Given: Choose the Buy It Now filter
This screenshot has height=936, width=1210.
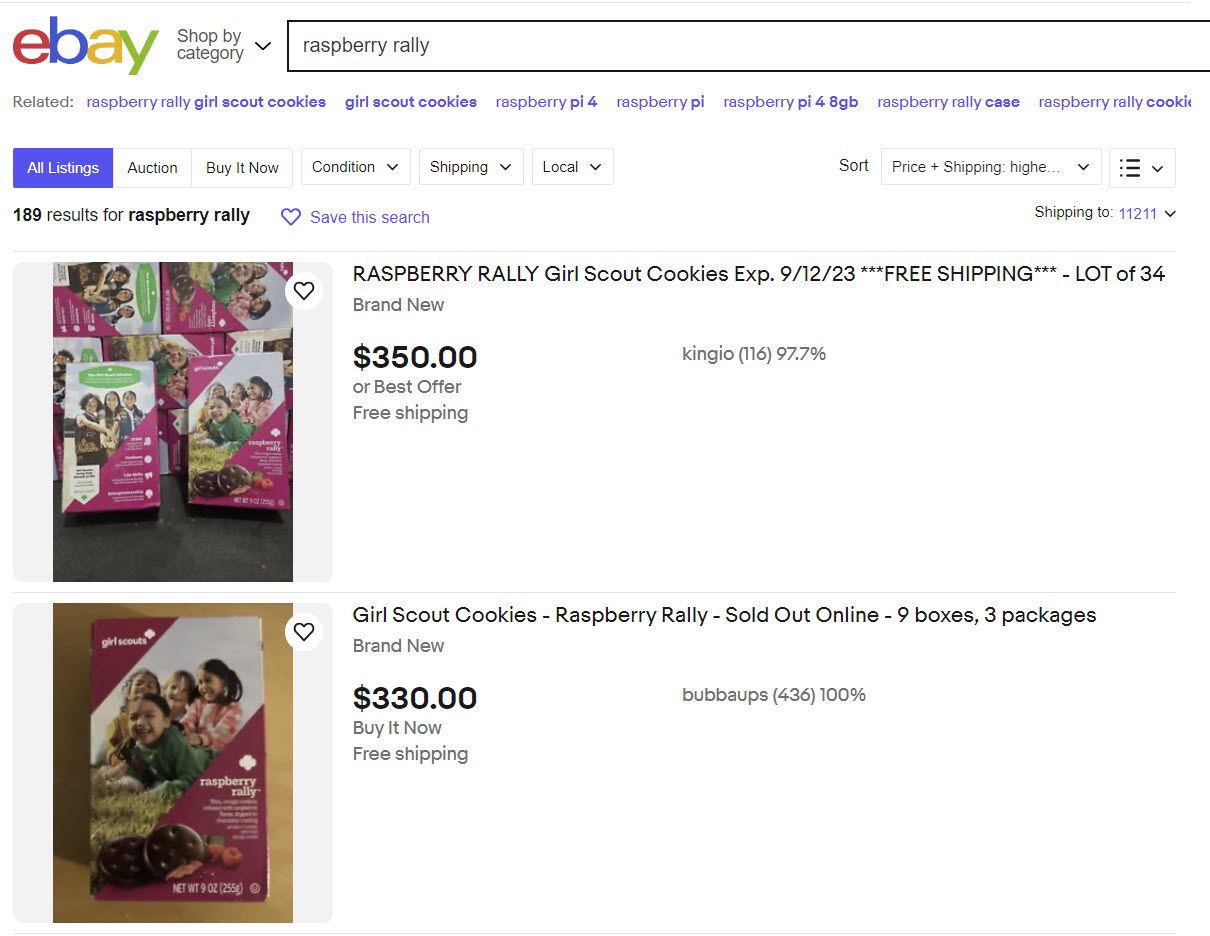Looking at the screenshot, I should 242,168.
